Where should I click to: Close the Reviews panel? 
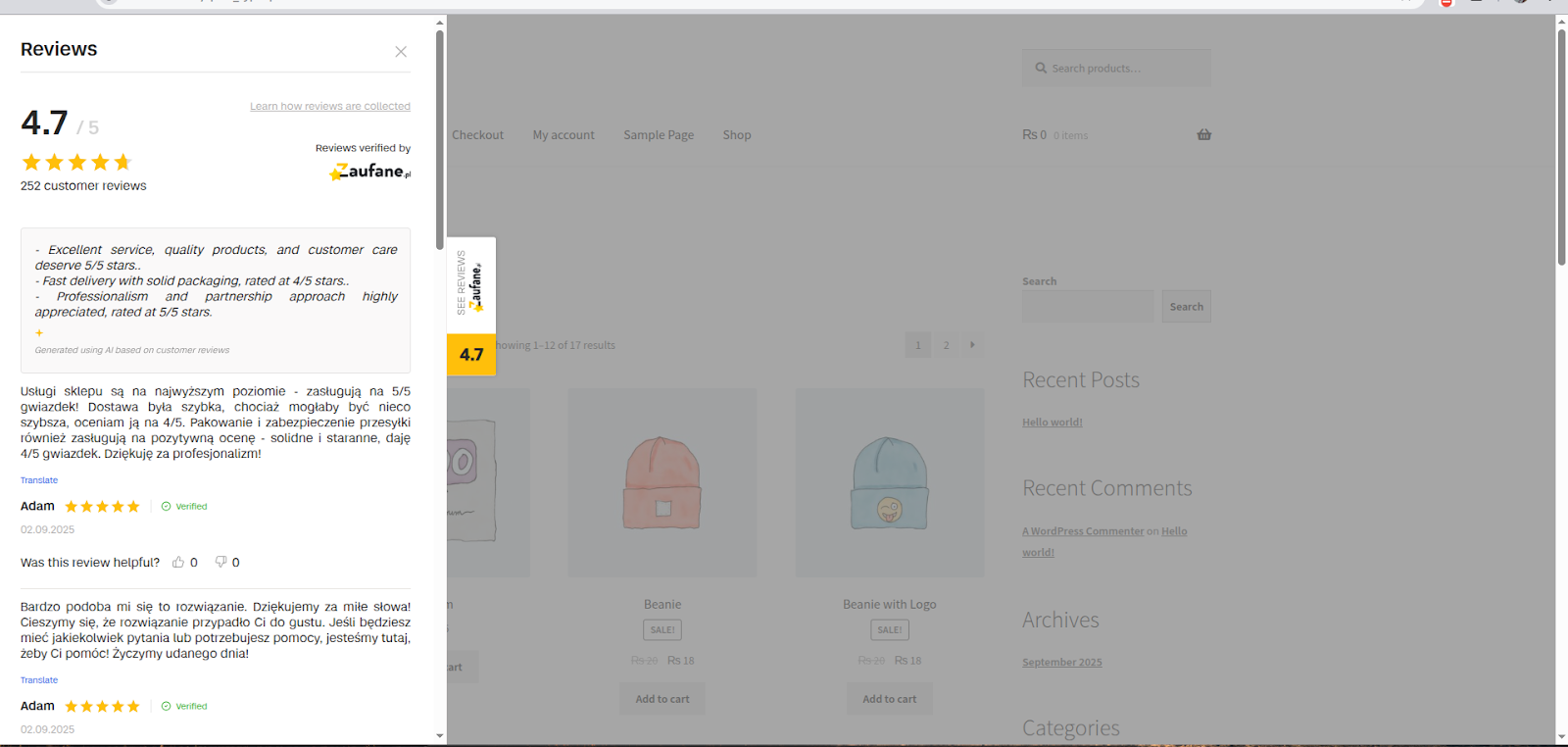tap(401, 52)
